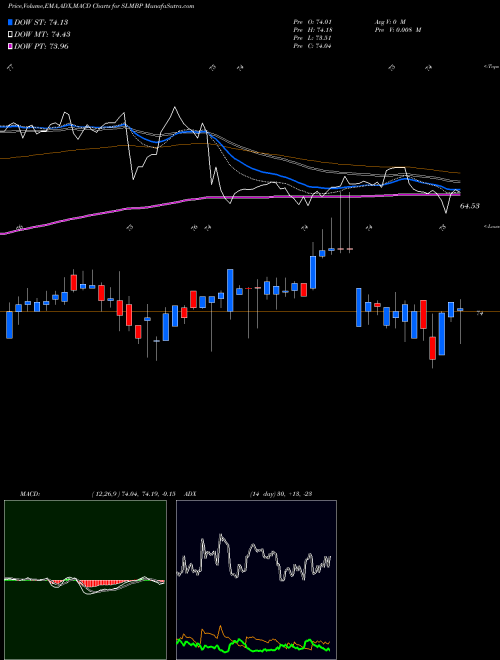
Task: Click the 'DOW PT: 73.96' label
Action: (x=41, y=46)
